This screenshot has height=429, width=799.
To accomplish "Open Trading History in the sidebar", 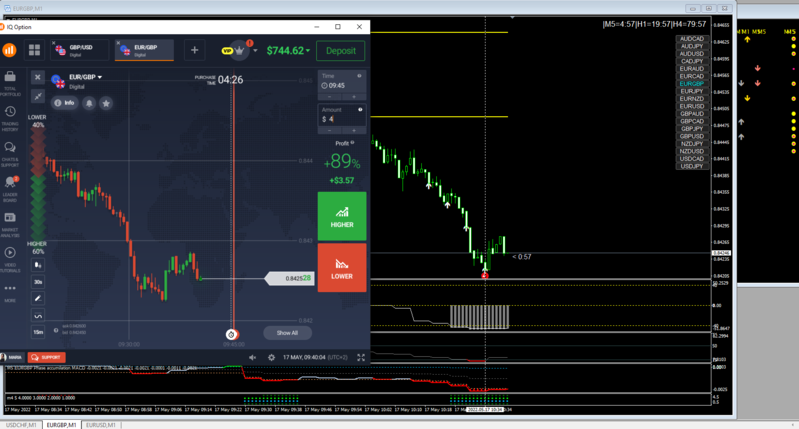I will click(10, 119).
